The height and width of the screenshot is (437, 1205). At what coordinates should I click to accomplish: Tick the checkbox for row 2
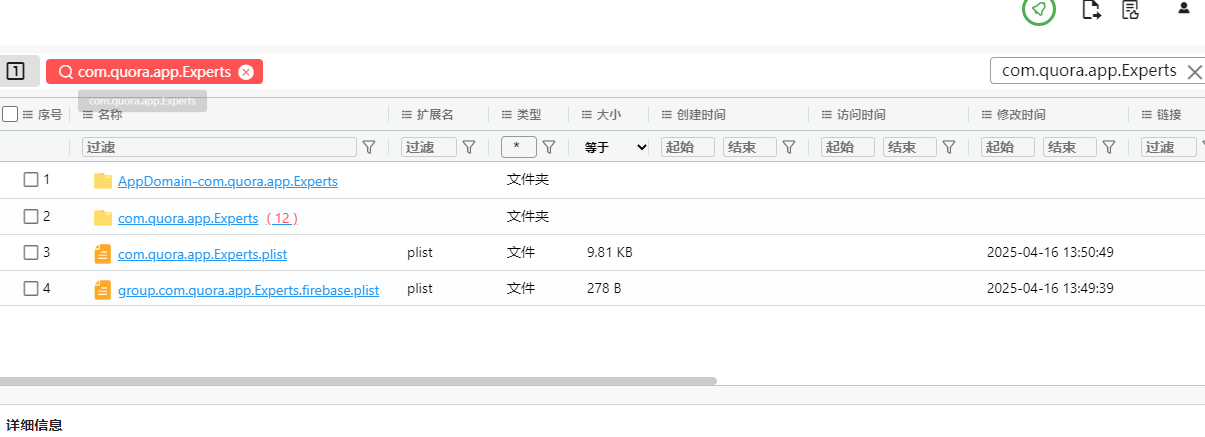coord(31,216)
